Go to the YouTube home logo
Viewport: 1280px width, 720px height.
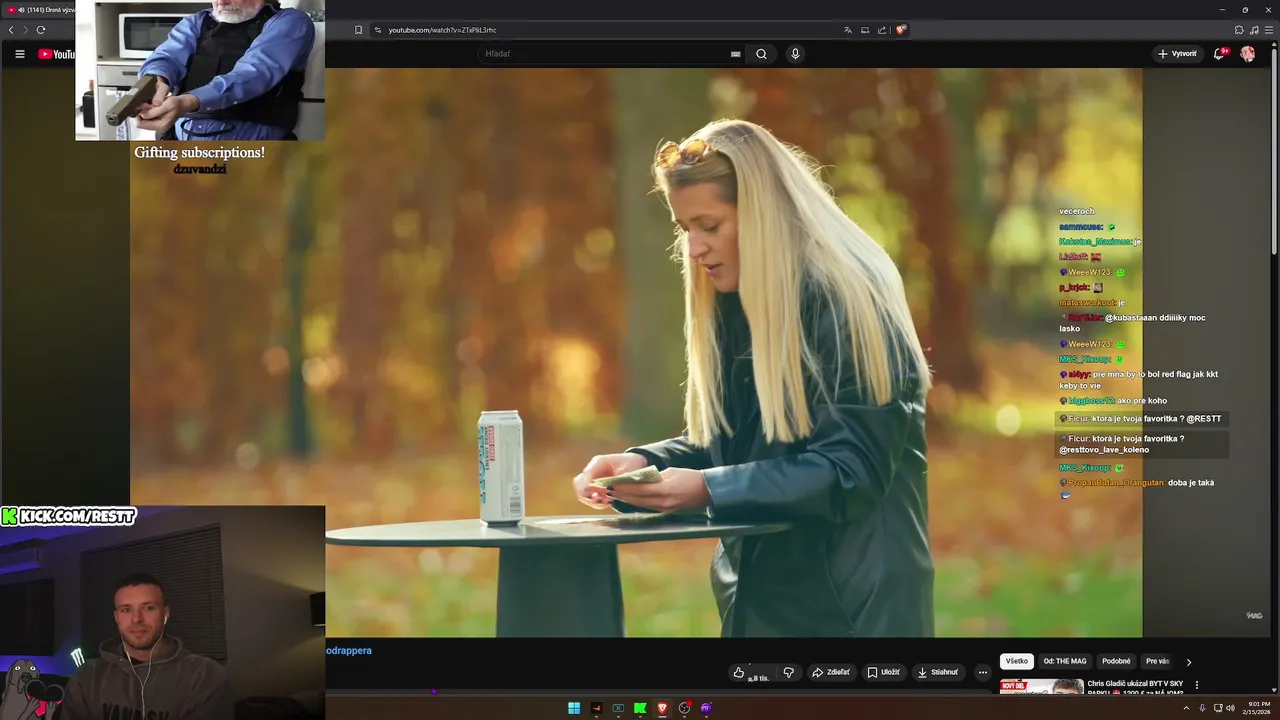tap(56, 54)
